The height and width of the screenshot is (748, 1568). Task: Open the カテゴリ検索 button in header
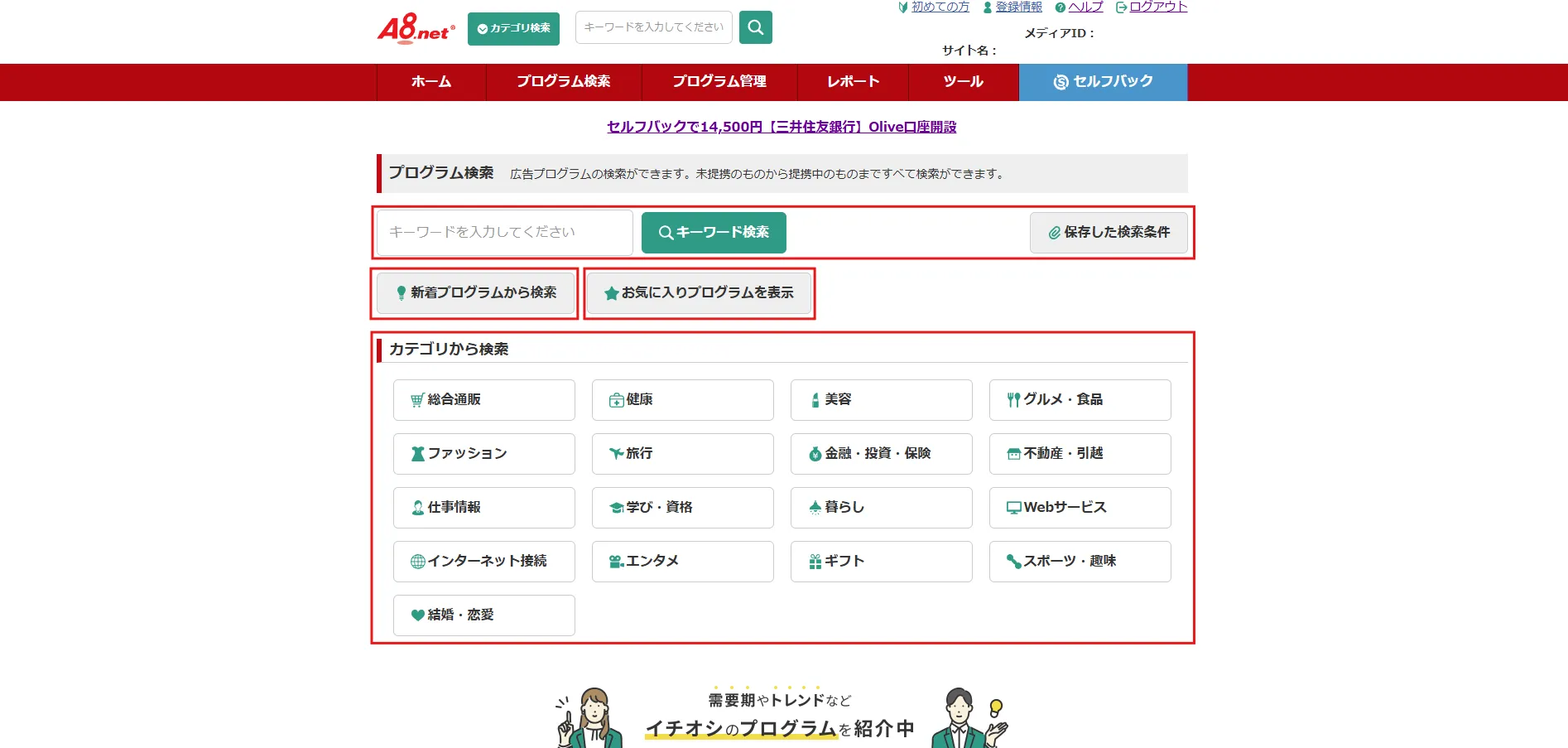point(513,28)
